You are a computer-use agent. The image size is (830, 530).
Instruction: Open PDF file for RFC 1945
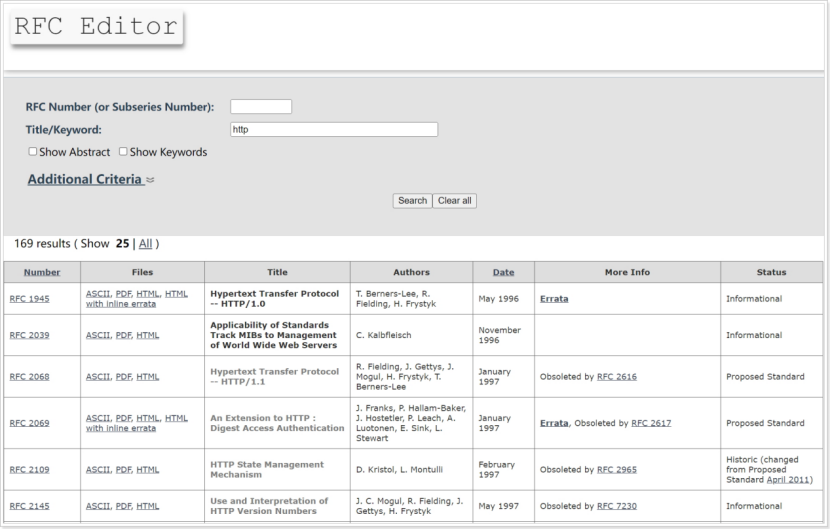click(x=123, y=294)
